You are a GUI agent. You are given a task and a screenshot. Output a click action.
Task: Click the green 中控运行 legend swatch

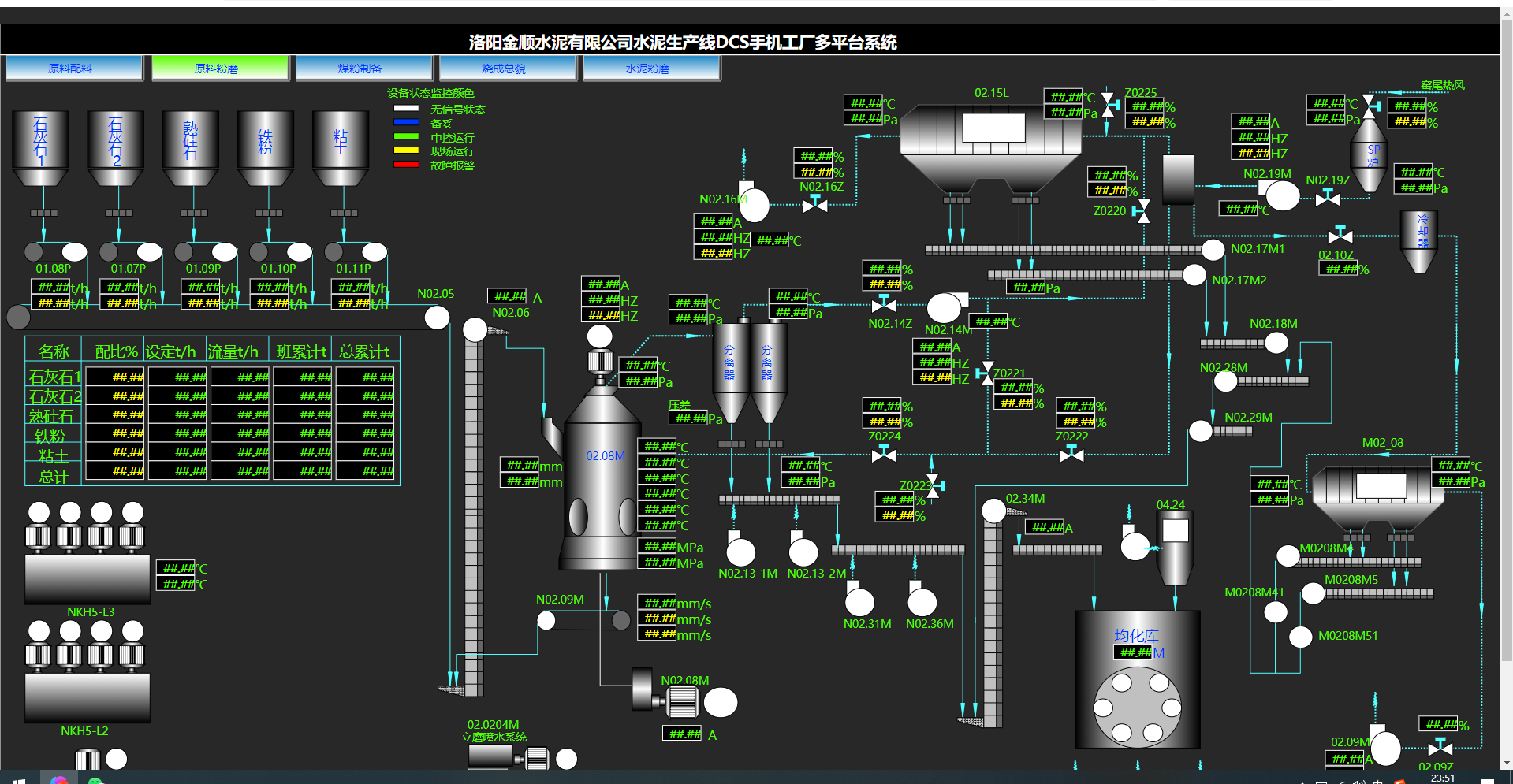pyautogui.click(x=406, y=137)
